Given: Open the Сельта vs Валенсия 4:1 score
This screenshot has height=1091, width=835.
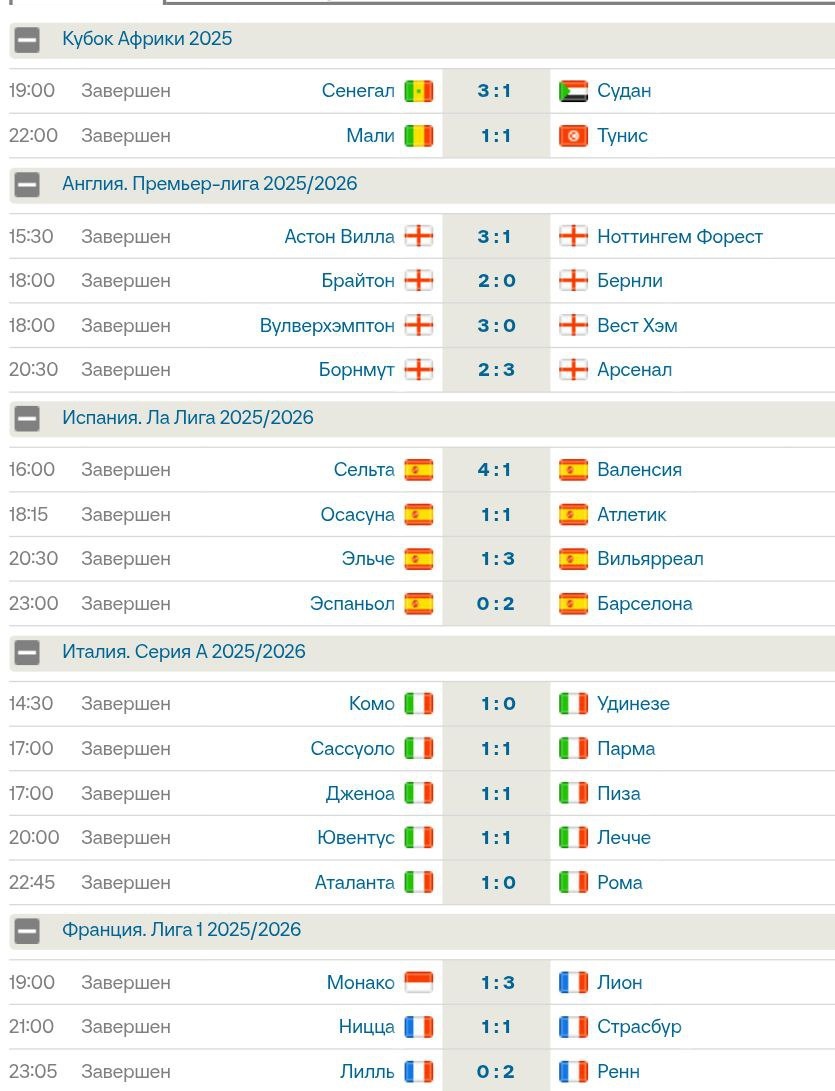Looking at the screenshot, I should point(496,470).
